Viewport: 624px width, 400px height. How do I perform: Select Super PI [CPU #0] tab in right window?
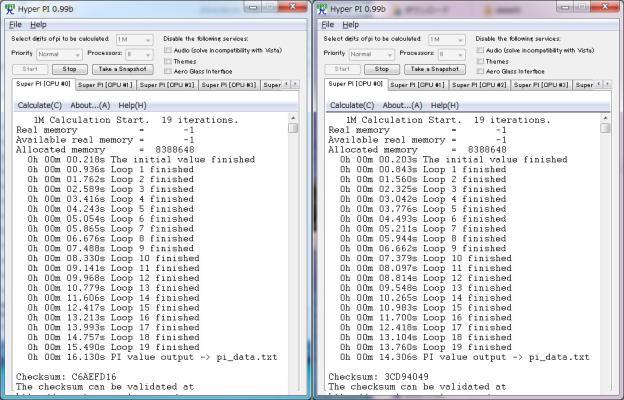(x=356, y=84)
